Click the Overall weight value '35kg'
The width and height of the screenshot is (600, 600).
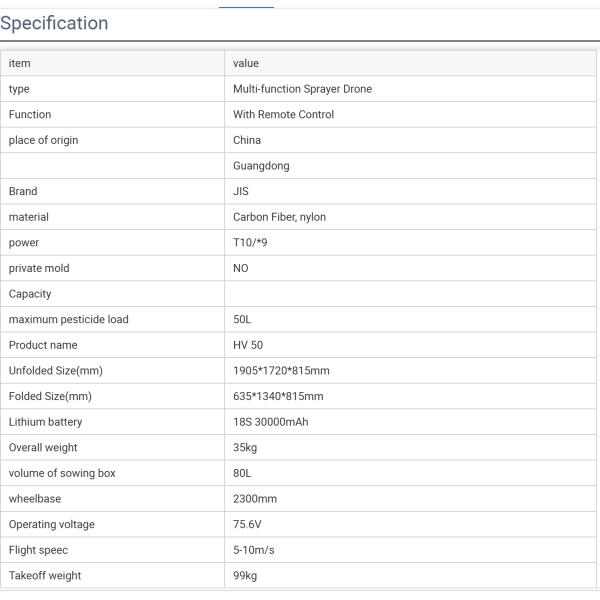click(x=245, y=448)
